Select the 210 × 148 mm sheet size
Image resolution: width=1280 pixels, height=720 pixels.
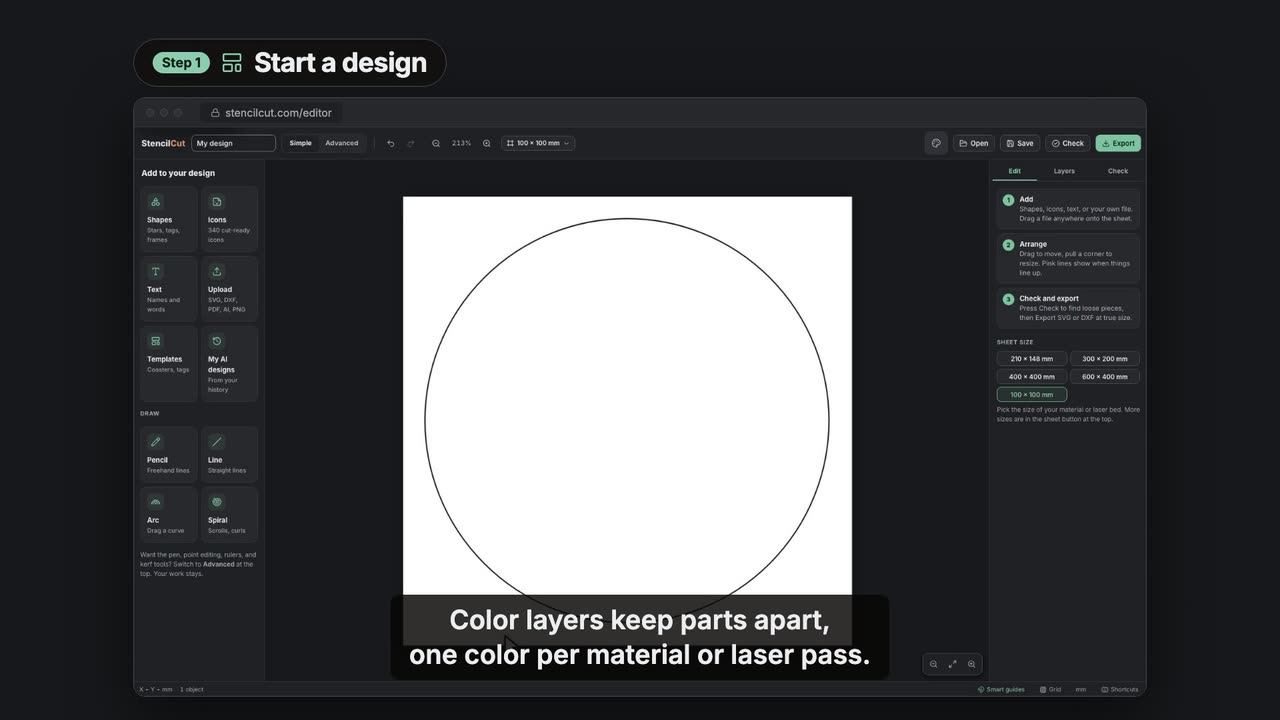click(x=1032, y=359)
